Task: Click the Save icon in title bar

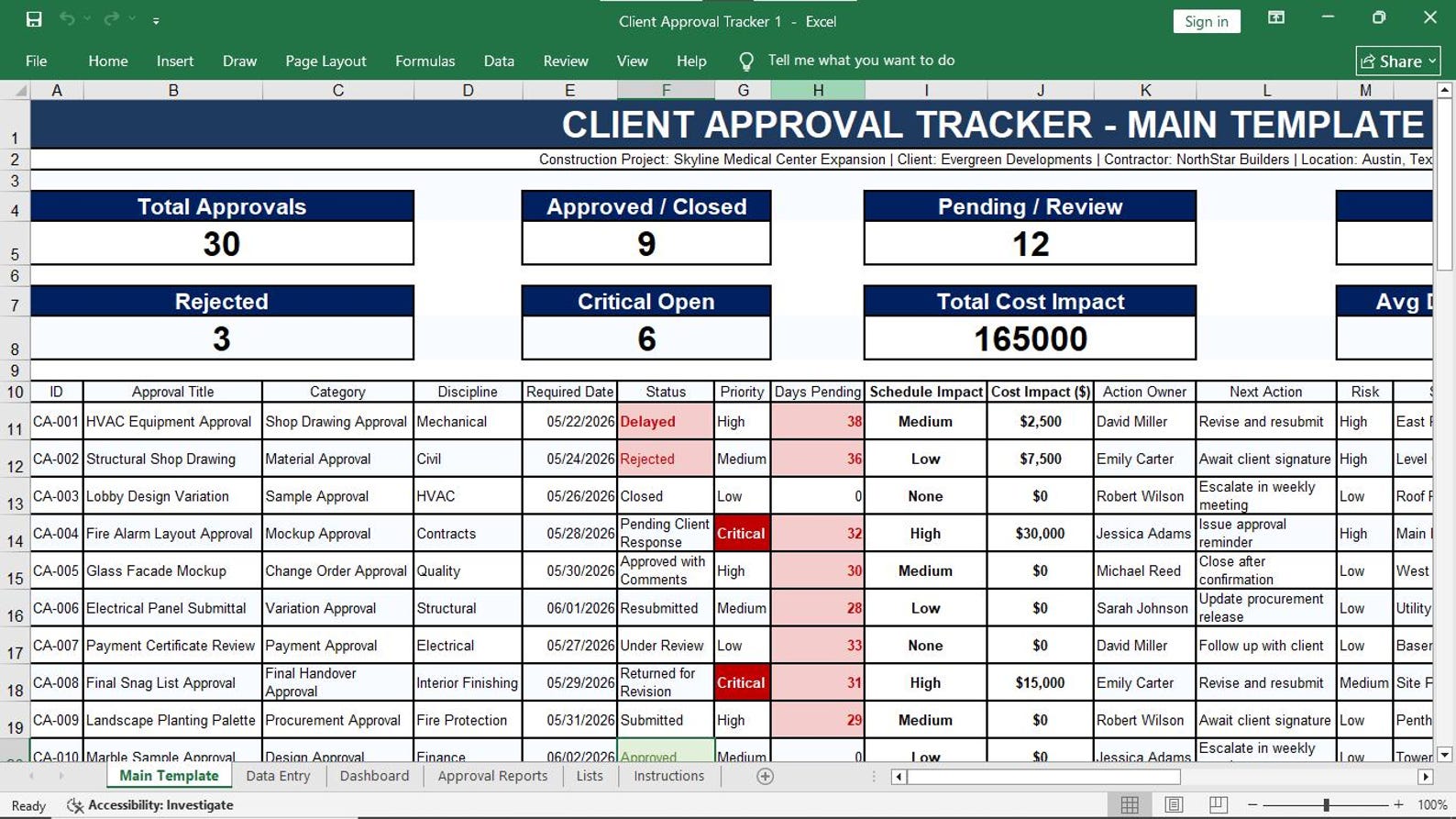Action: 34,19
